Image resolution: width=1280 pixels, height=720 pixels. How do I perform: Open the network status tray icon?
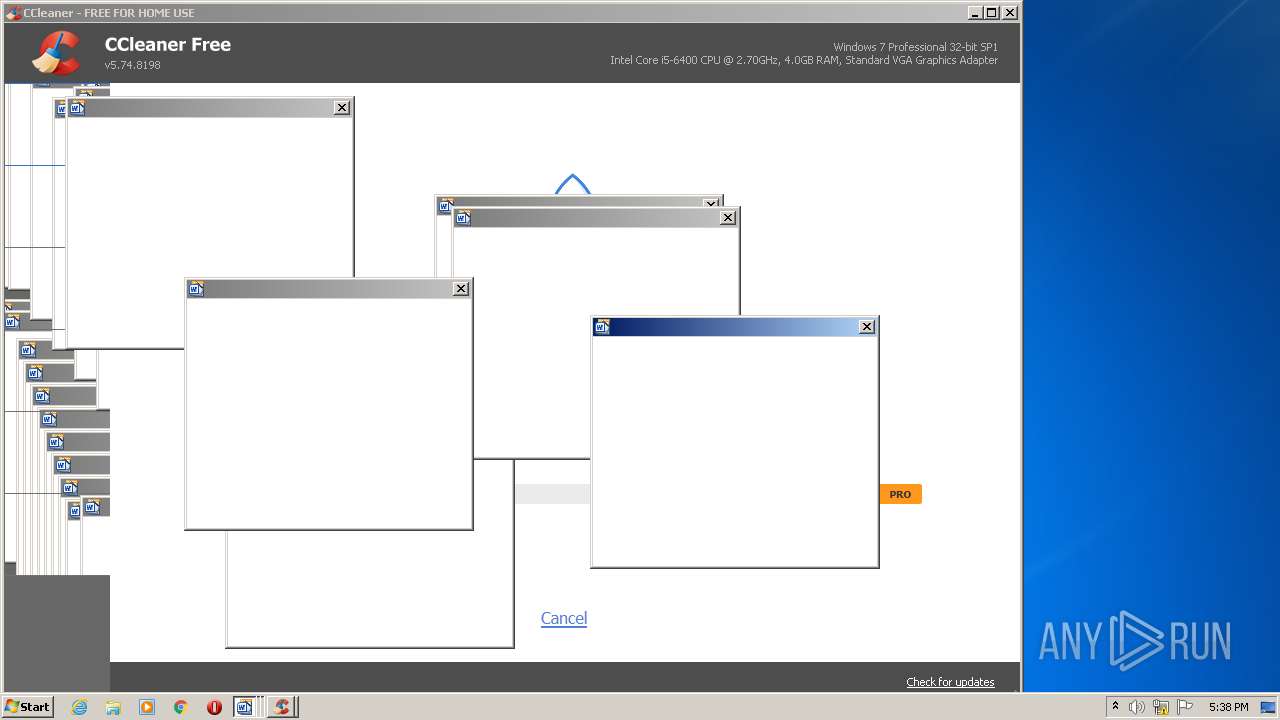[x=1161, y=707]
